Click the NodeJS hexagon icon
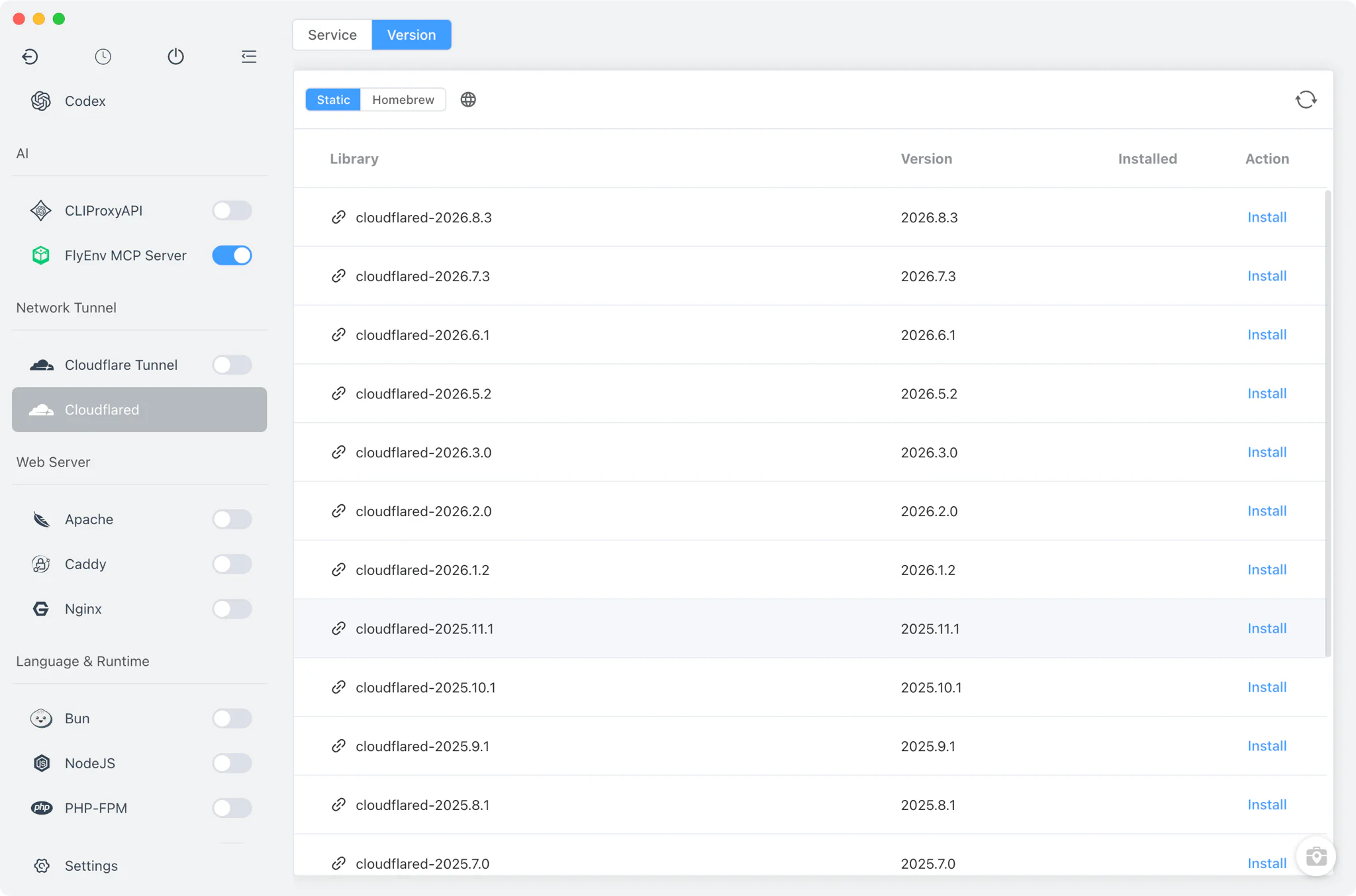 pyautogui.click(x=41, y=763)
